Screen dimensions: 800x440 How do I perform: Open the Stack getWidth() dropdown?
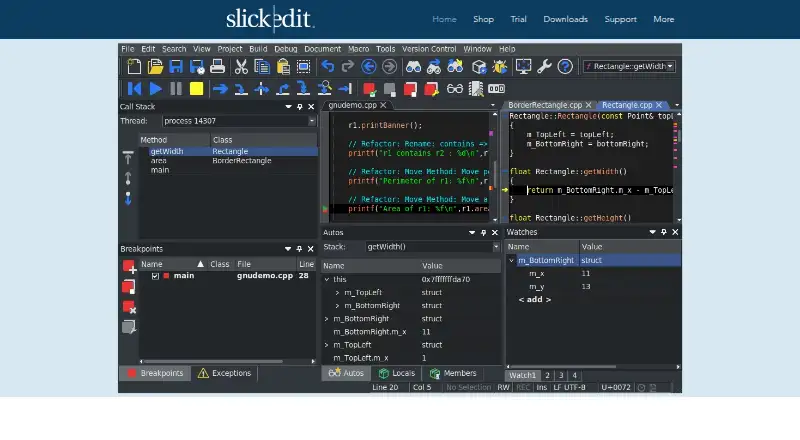pyautogui.click(x=496, y=247)
